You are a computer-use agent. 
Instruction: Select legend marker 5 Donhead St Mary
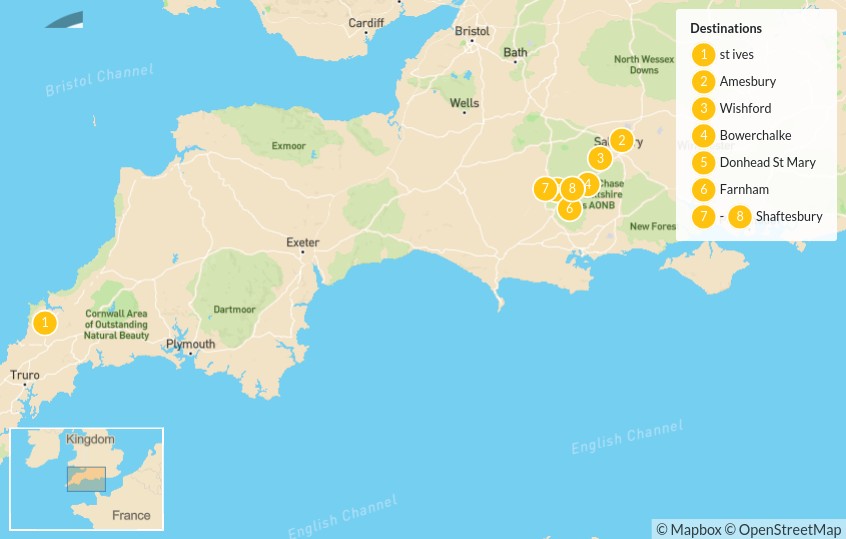(x=704, y=162)
